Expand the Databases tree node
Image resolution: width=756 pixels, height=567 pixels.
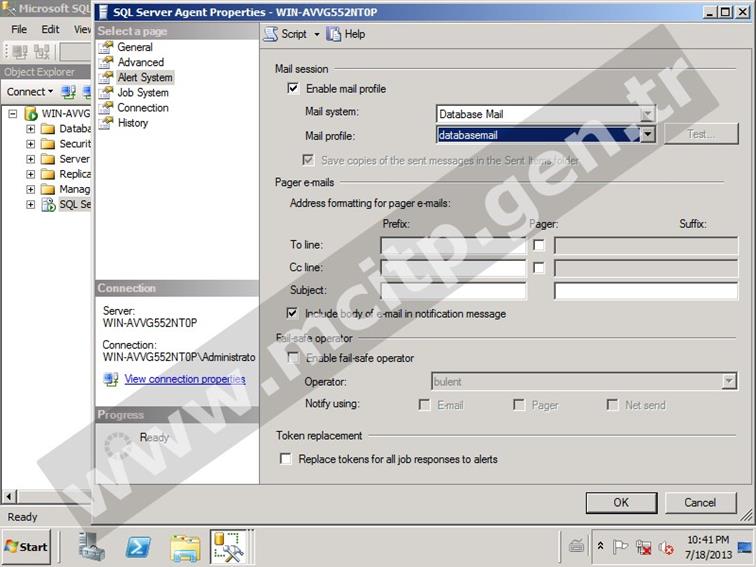(30, 129)
